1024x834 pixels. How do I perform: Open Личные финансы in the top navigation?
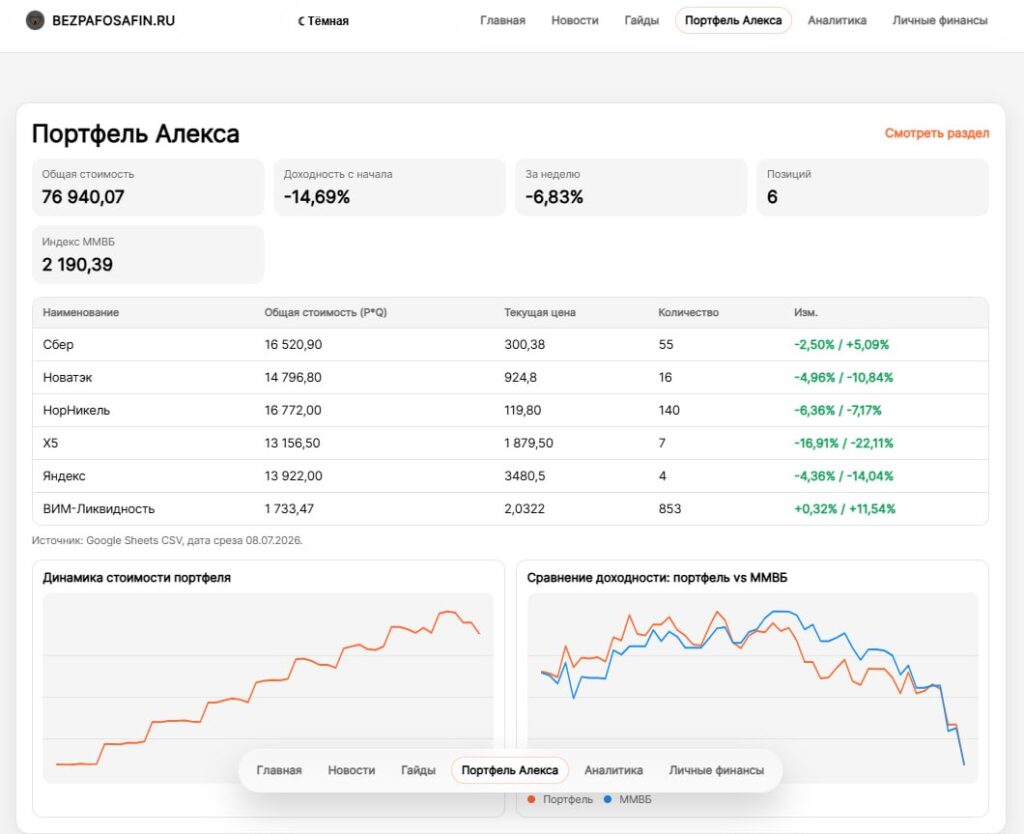coord(940,20)
